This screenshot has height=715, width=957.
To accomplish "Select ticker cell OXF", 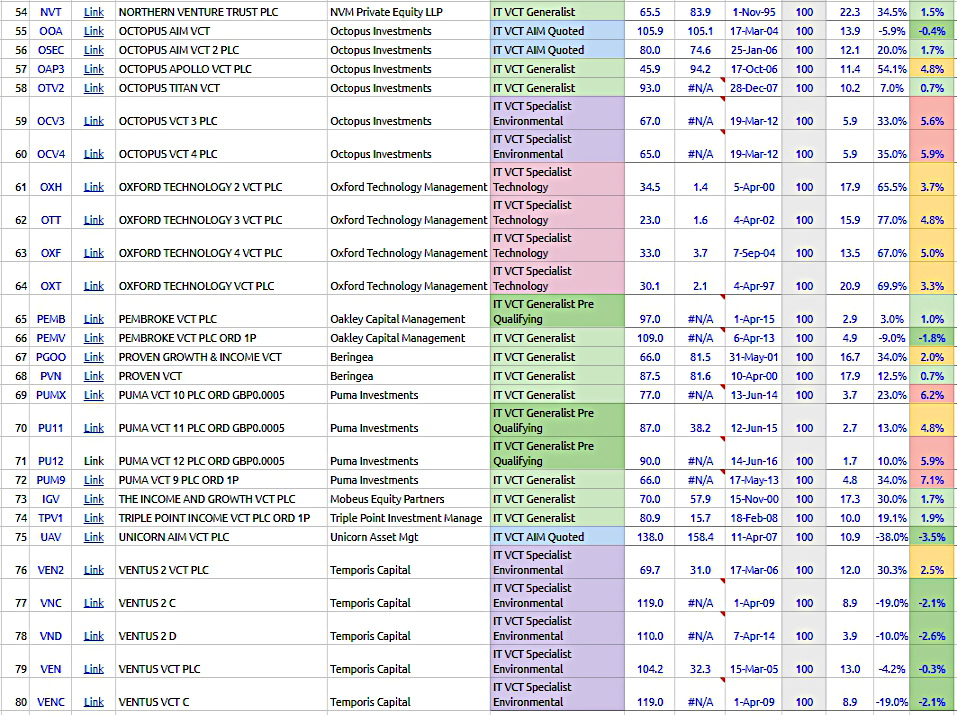I will pos(51,245).
